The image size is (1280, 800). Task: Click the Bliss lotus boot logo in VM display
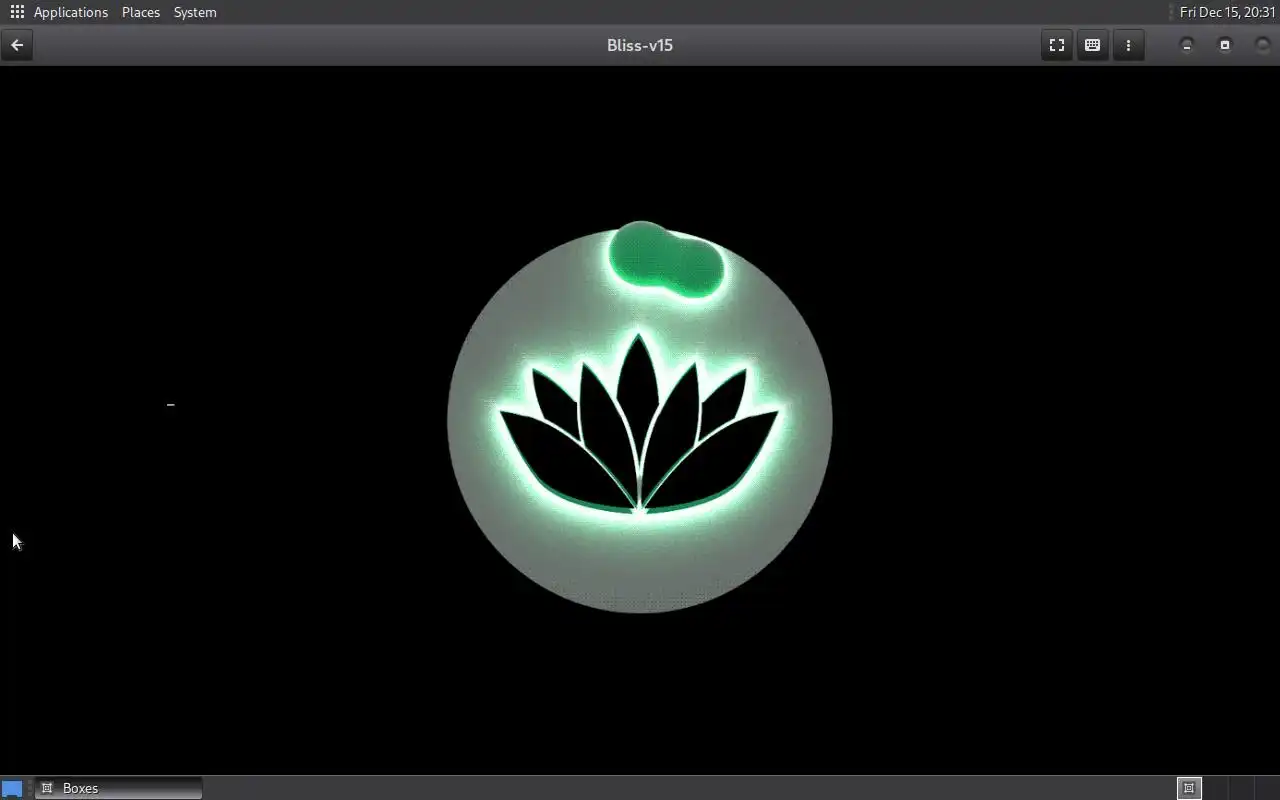point(640,418)
